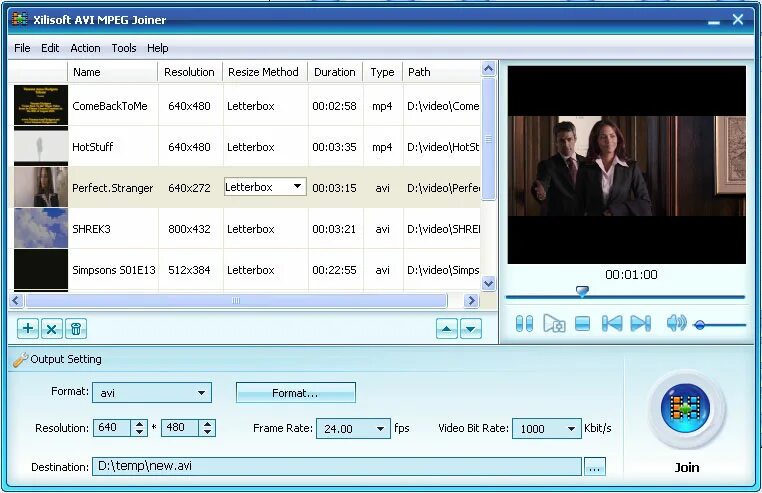The image size is (762, 493).
Task: Click the Join film icon button
Action: [x=686, y=408]
